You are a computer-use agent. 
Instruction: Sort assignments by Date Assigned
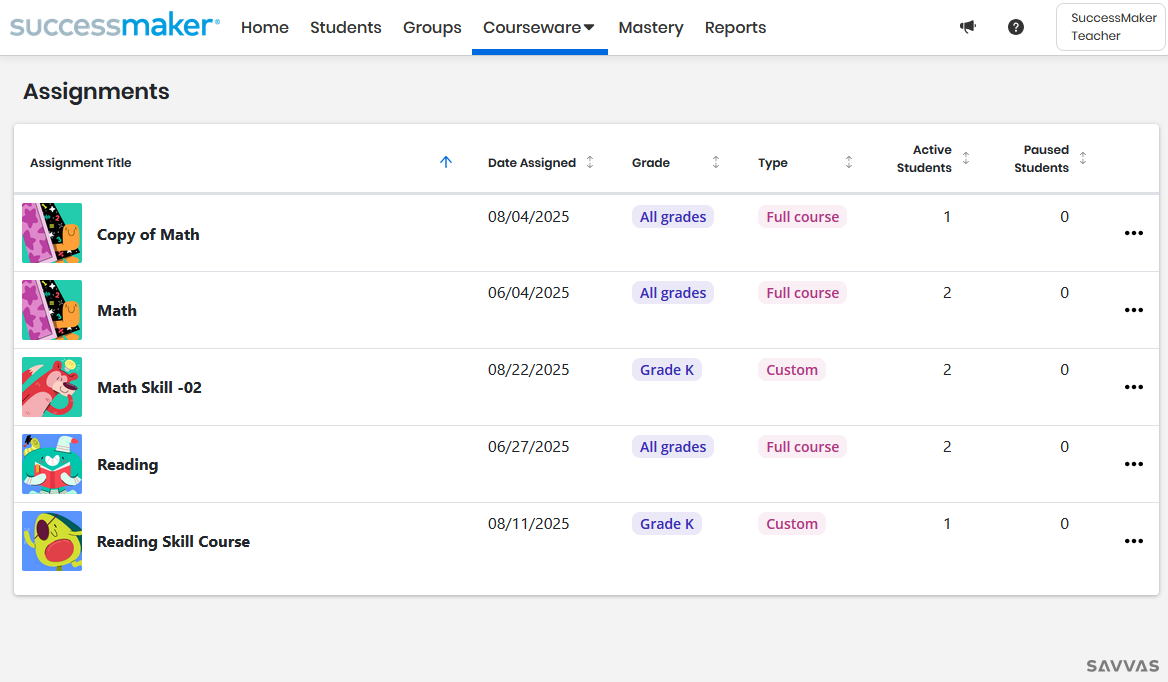point(590,162)
